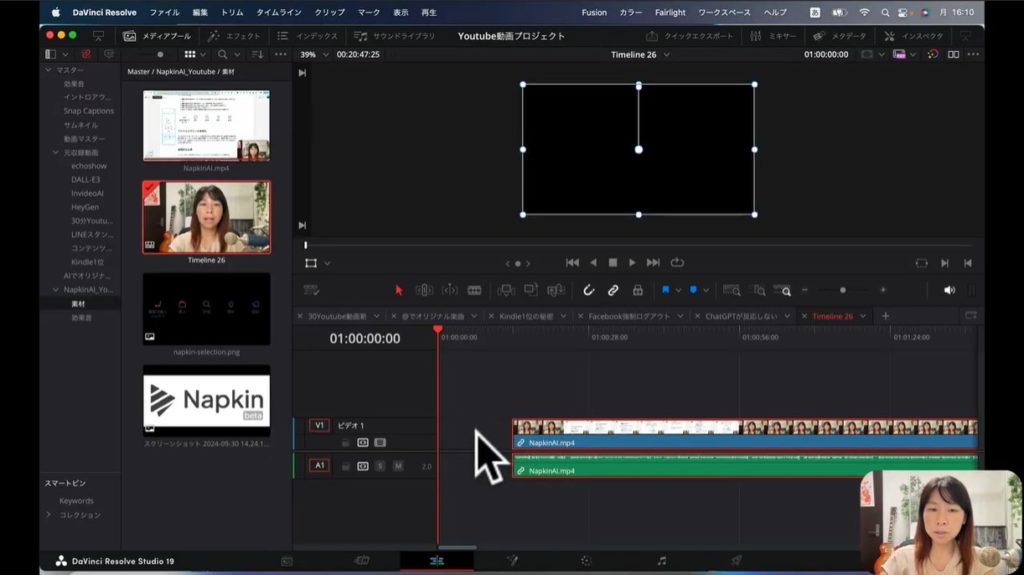This screenshot has width=1024, height=575.
Task: Click the position lock padlock icon
Action: [x=637, y=290]
